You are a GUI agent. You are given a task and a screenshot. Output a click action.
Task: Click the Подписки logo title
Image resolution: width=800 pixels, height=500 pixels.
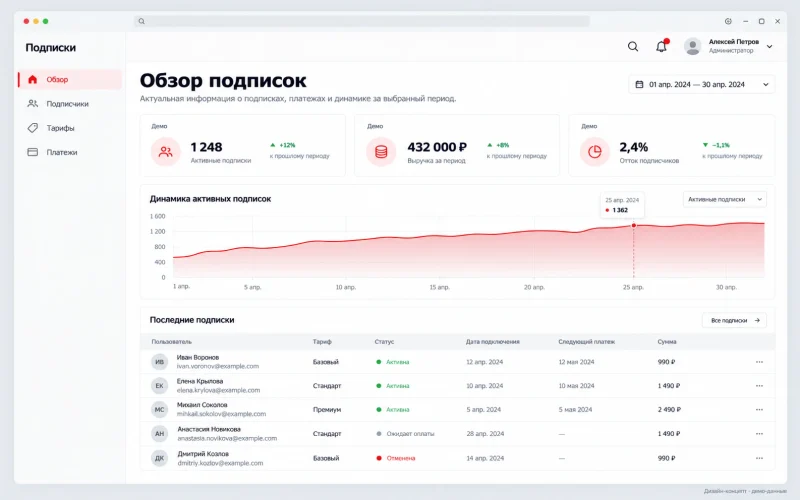51,47
